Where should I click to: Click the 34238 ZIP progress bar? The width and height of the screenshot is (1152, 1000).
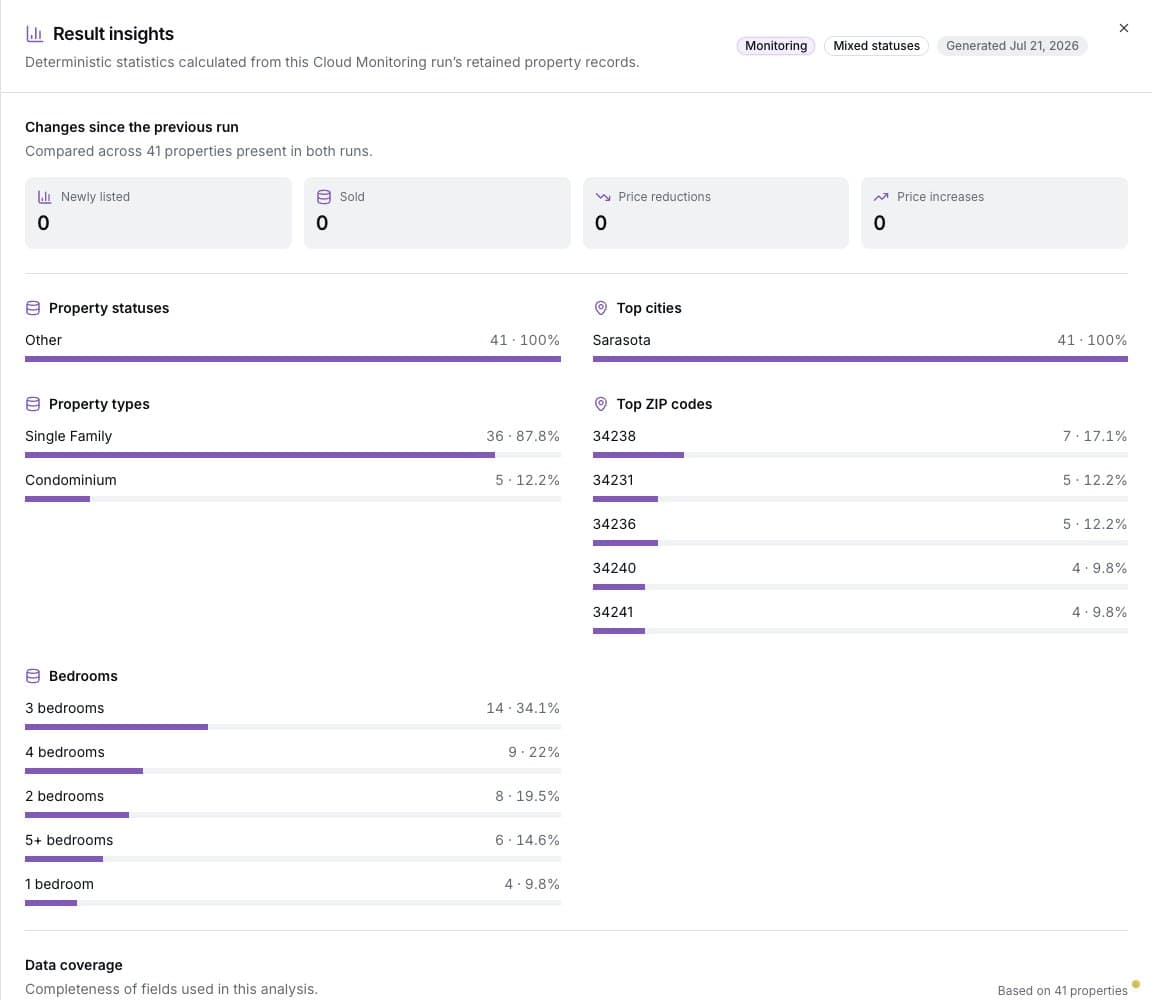coord(860,455)
